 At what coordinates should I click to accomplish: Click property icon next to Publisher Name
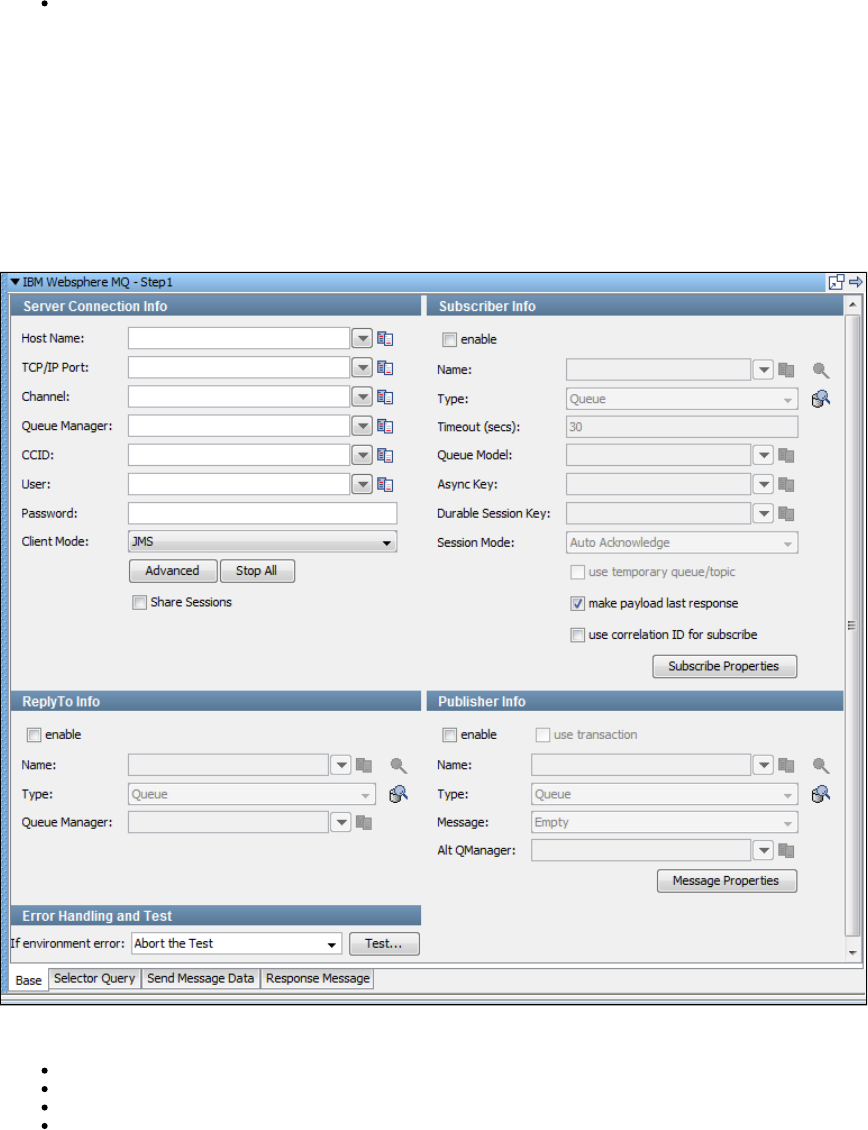(x=786, y=765)
